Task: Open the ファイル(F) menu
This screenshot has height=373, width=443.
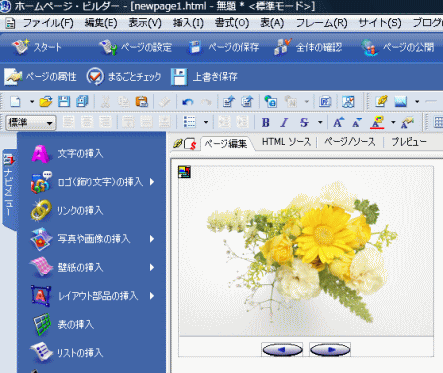Action: 48,23
